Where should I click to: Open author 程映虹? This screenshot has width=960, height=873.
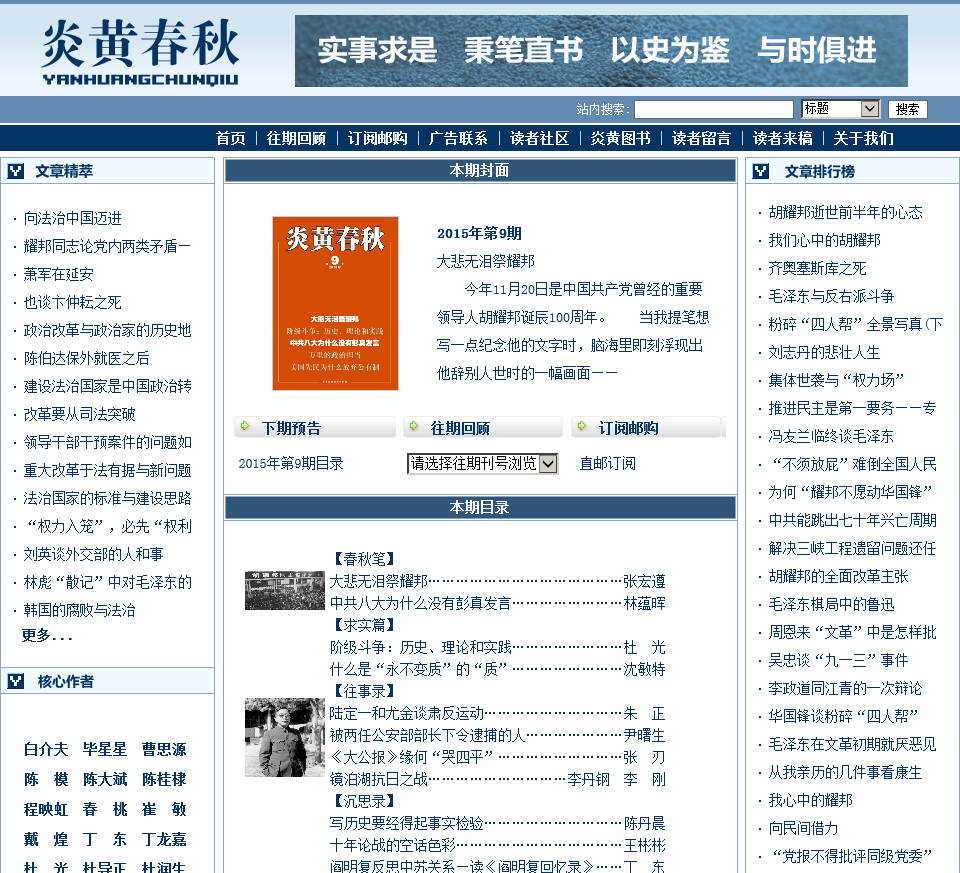point(46,809)
